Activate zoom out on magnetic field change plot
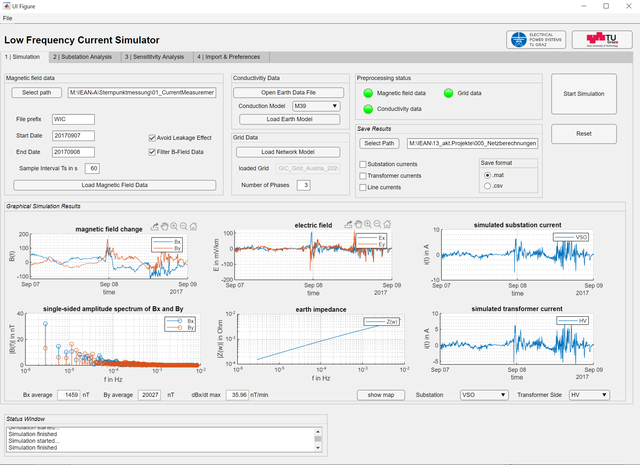Viewport: 640px width, 465px height. [x=184, y=227]
